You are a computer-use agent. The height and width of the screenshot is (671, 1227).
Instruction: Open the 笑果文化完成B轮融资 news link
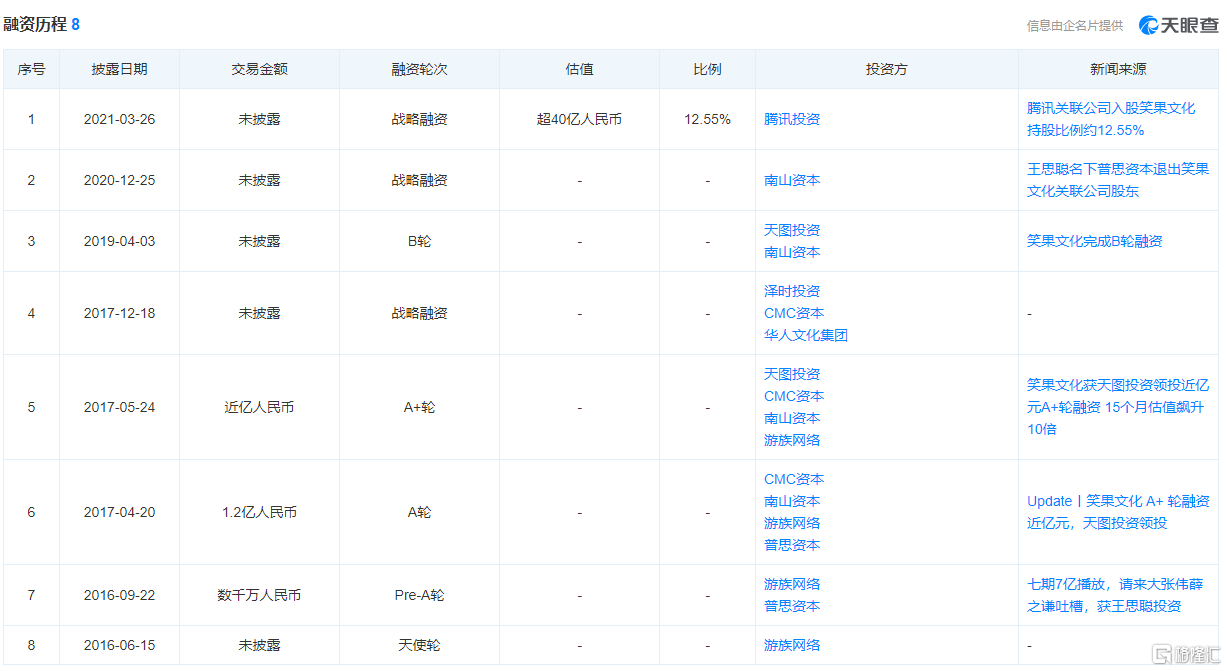(x=1094, y=241)
